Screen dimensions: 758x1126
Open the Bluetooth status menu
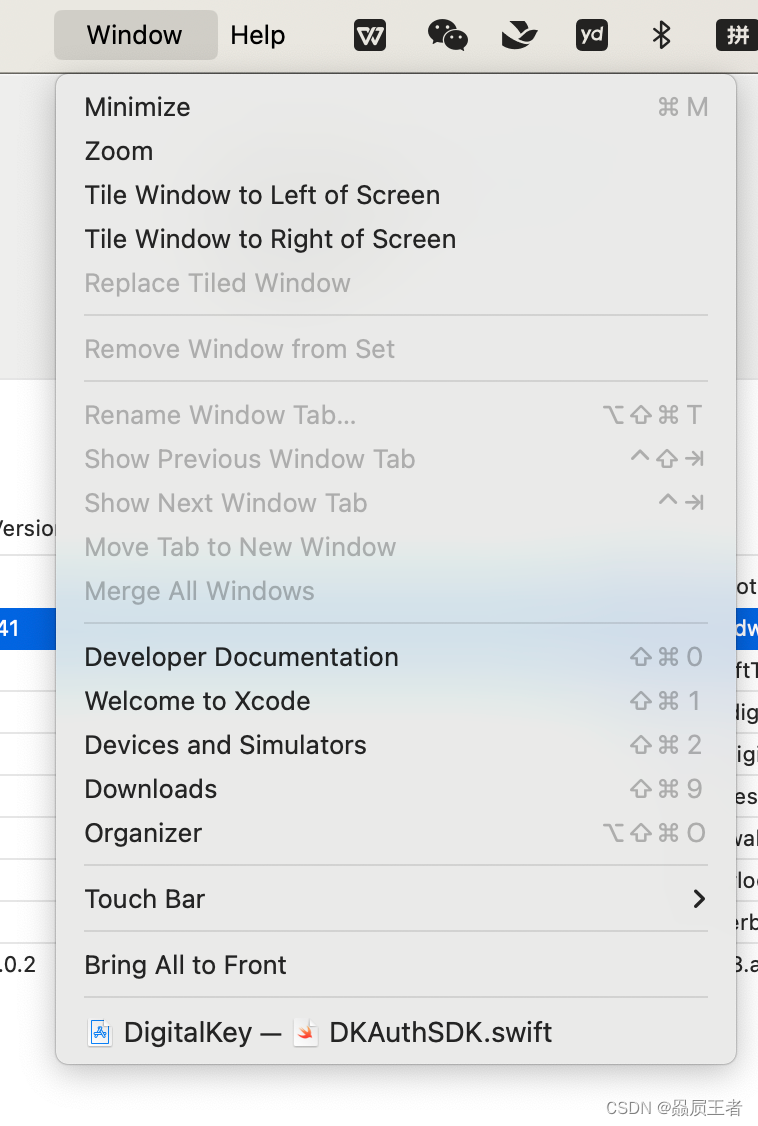pos(661,34)
